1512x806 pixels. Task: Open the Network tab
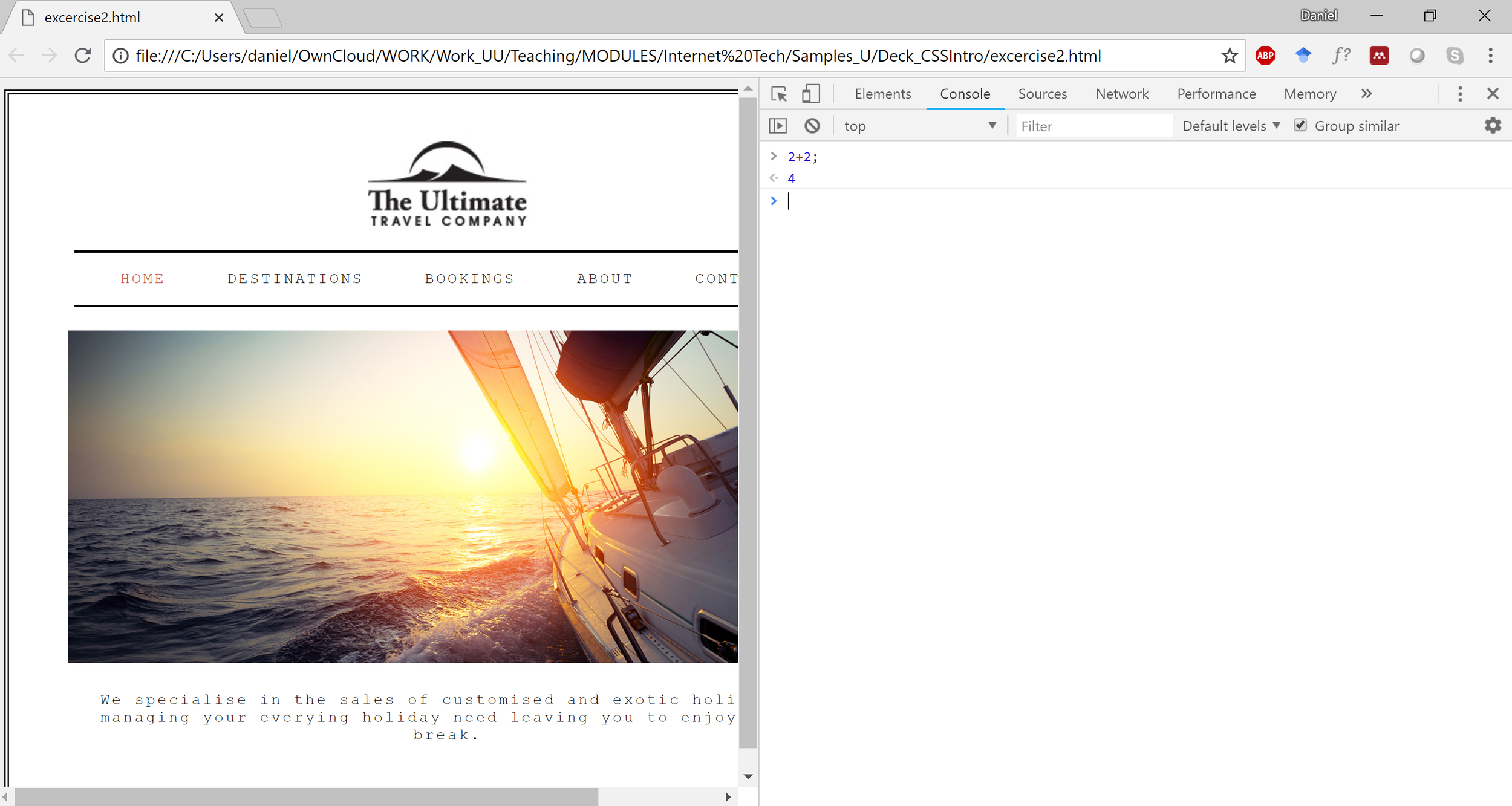pos(1121,94)
